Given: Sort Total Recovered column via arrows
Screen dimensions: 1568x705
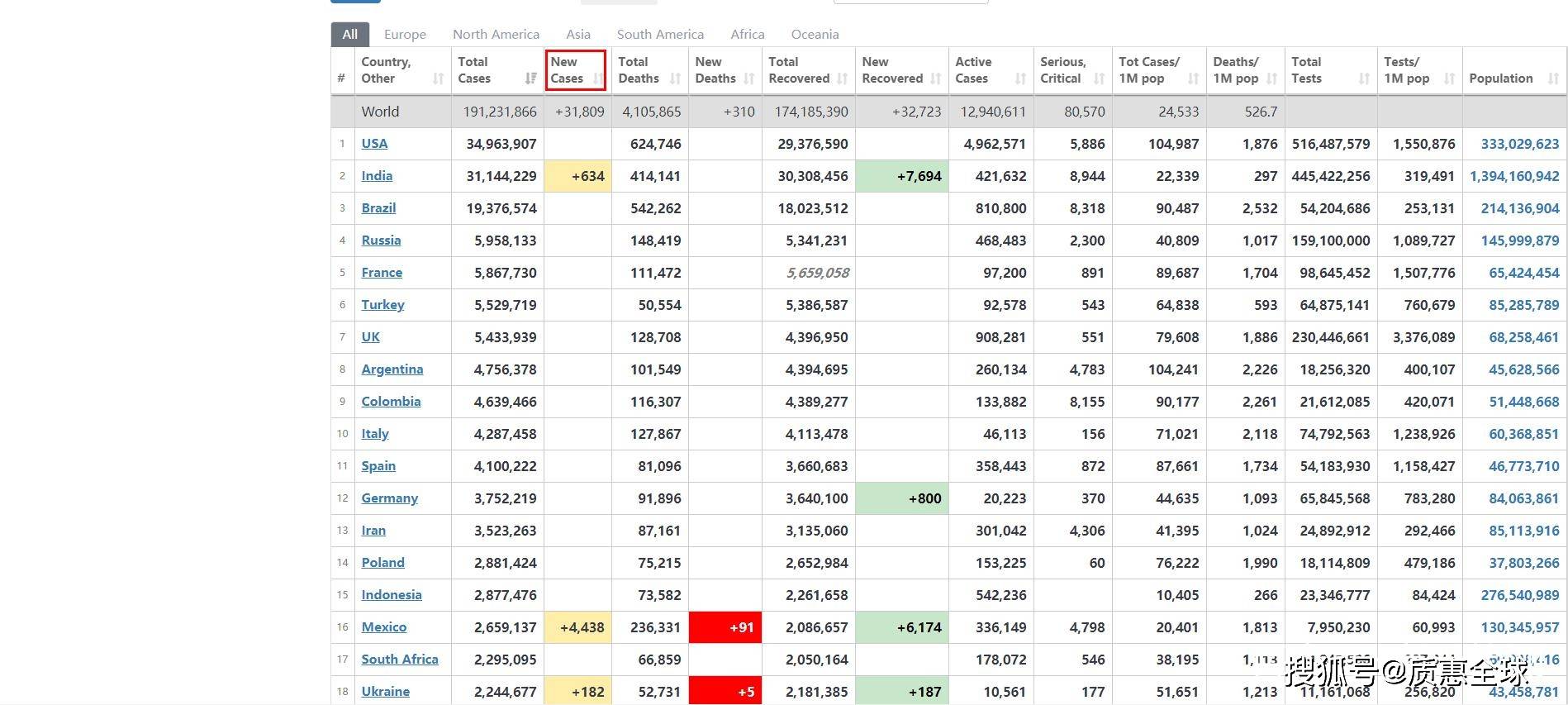Looking at the screenshot, I should (842, 79).
